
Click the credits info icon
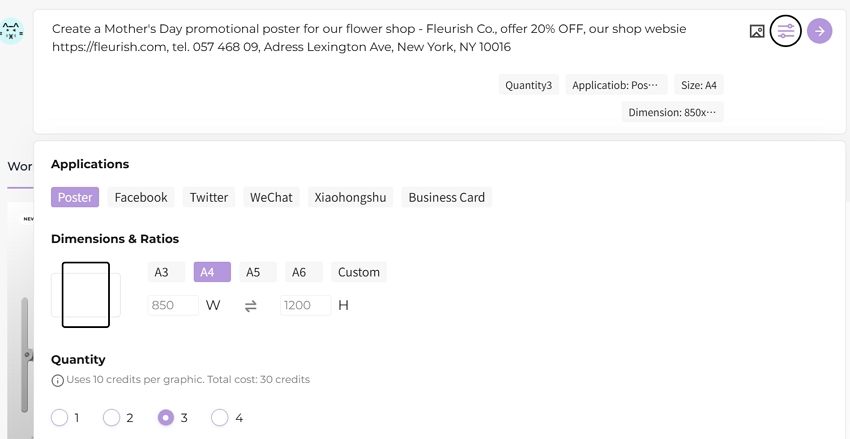click(x=57, y=380)
